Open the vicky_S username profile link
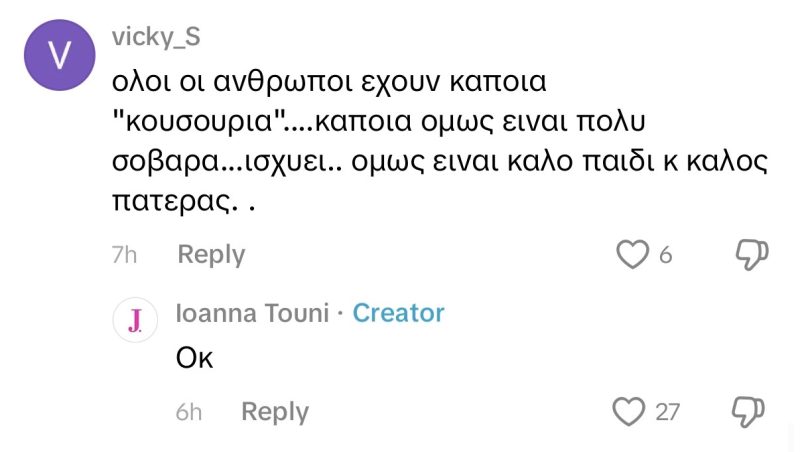The height and width of the screenshot is (452, 800). coord(157,38)
